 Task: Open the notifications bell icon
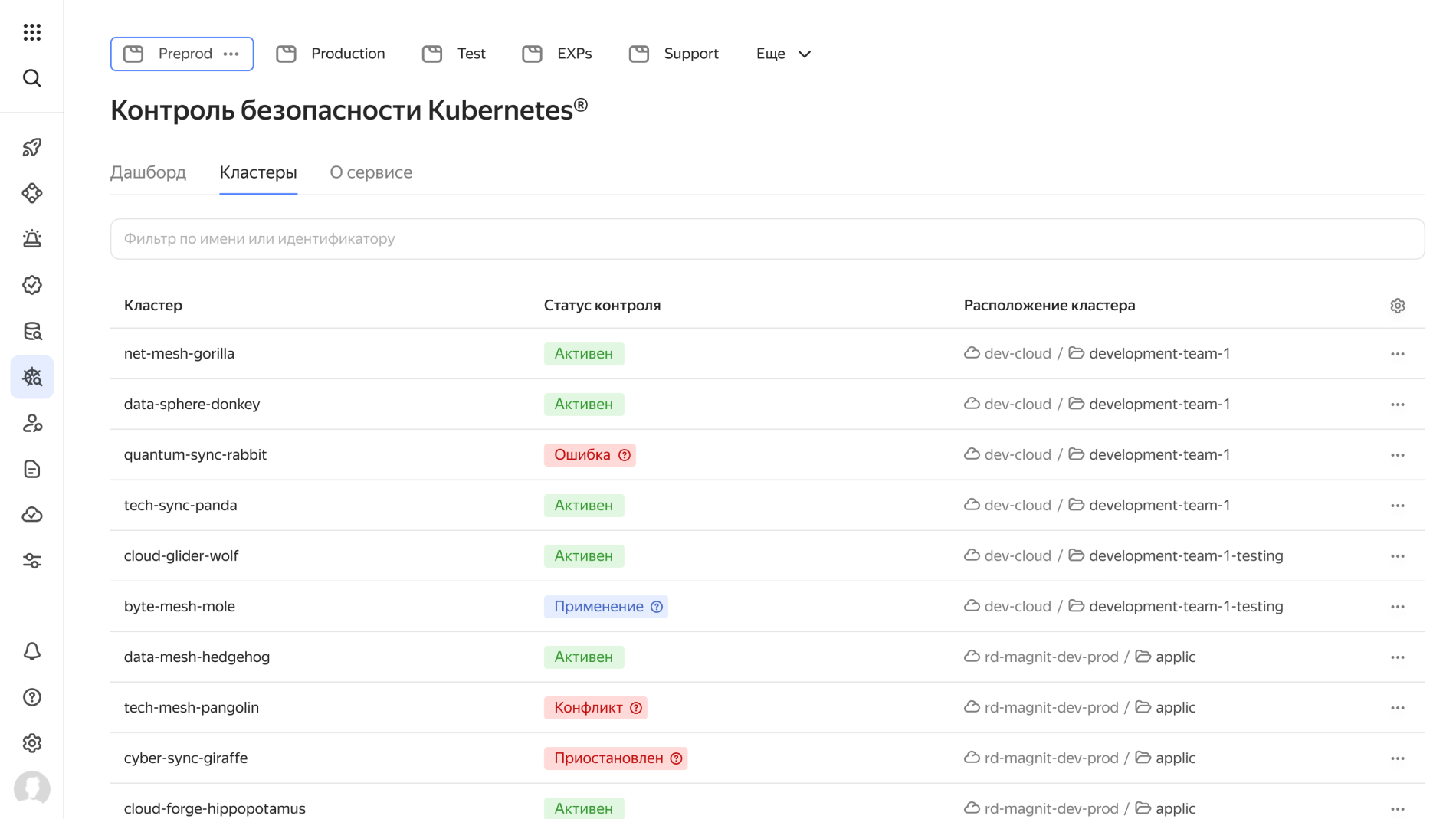point(32,651)
